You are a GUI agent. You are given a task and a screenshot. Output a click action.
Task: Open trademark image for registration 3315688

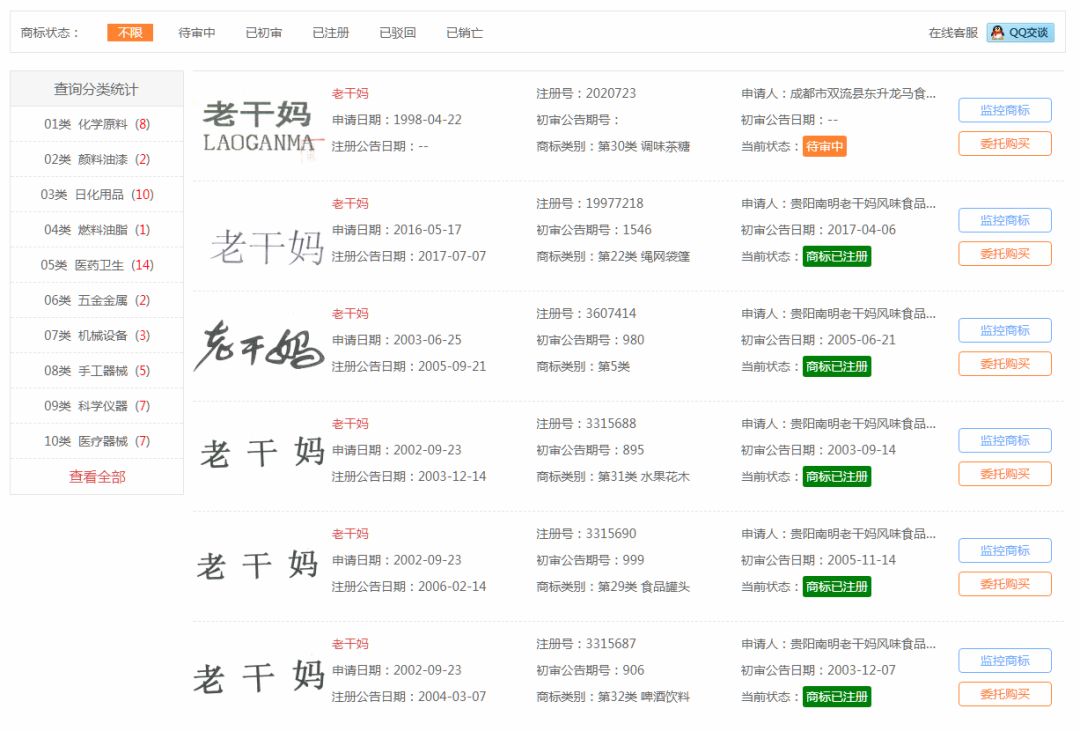coord(262,452)
